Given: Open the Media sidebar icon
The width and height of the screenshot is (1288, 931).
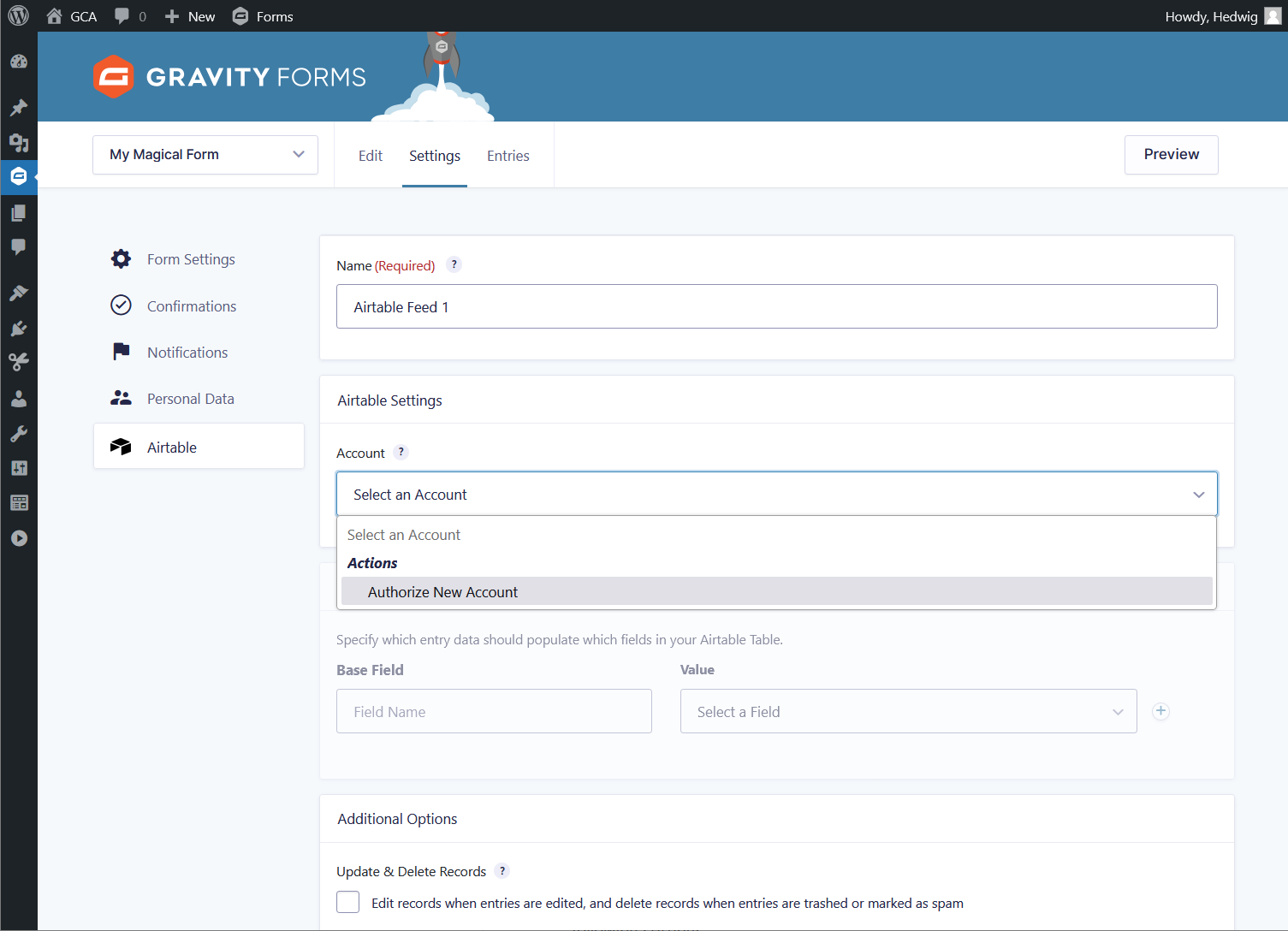Looking at the screenshot, I should pos(19,142).
